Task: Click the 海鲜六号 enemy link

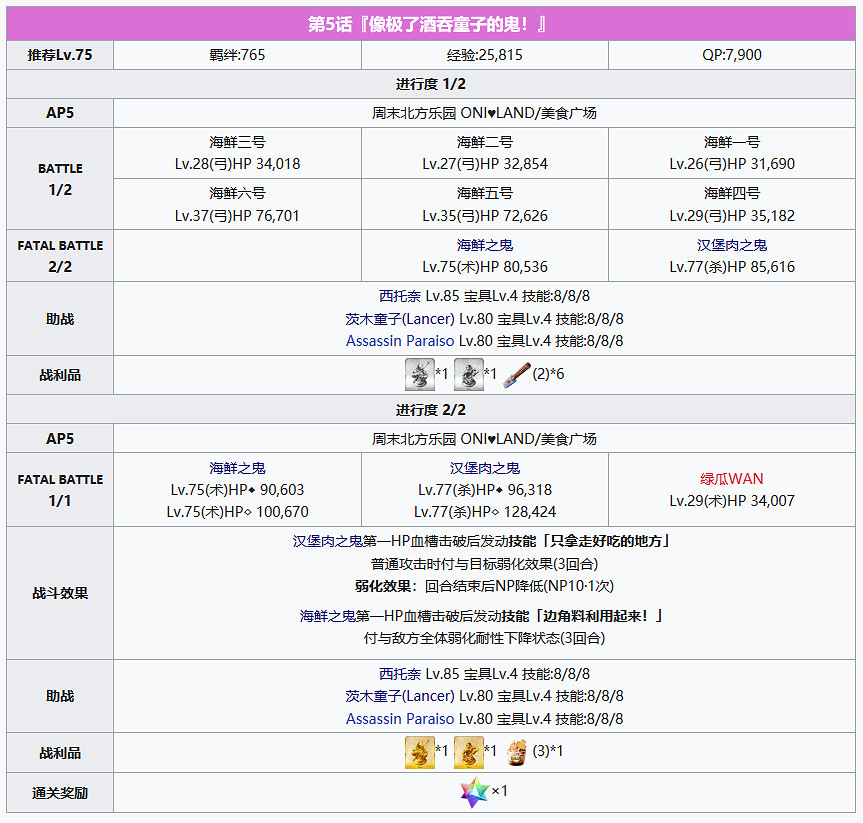Action: pyautogui.click(x=236, y=192)
